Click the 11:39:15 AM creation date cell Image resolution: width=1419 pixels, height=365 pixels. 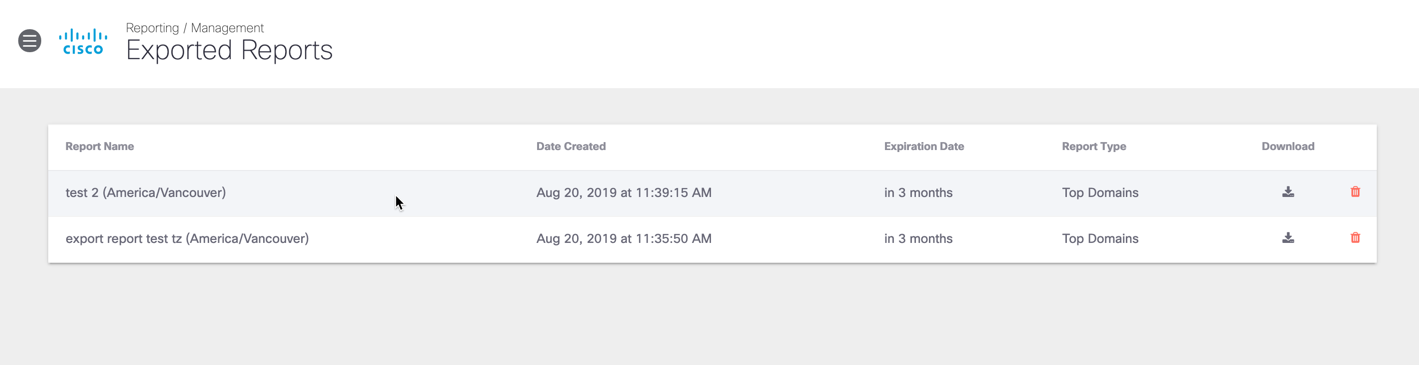pyautogui.click(x=624, y=193)
